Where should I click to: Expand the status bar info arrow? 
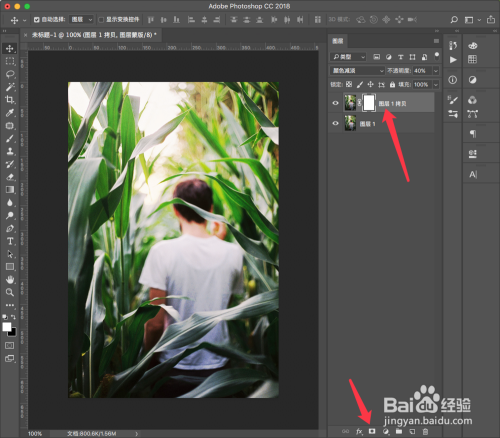point(137,434)
